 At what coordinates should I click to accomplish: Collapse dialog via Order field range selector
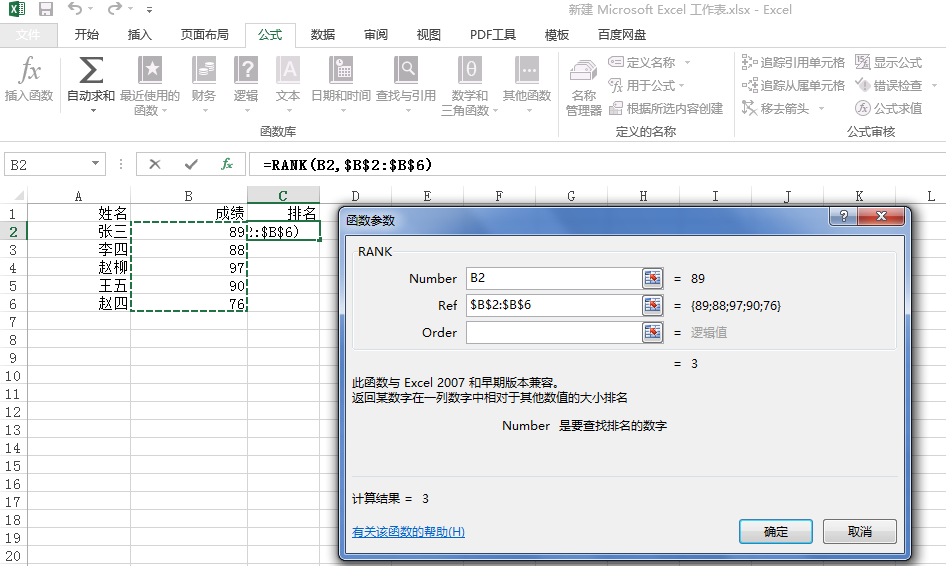(652, 332)
